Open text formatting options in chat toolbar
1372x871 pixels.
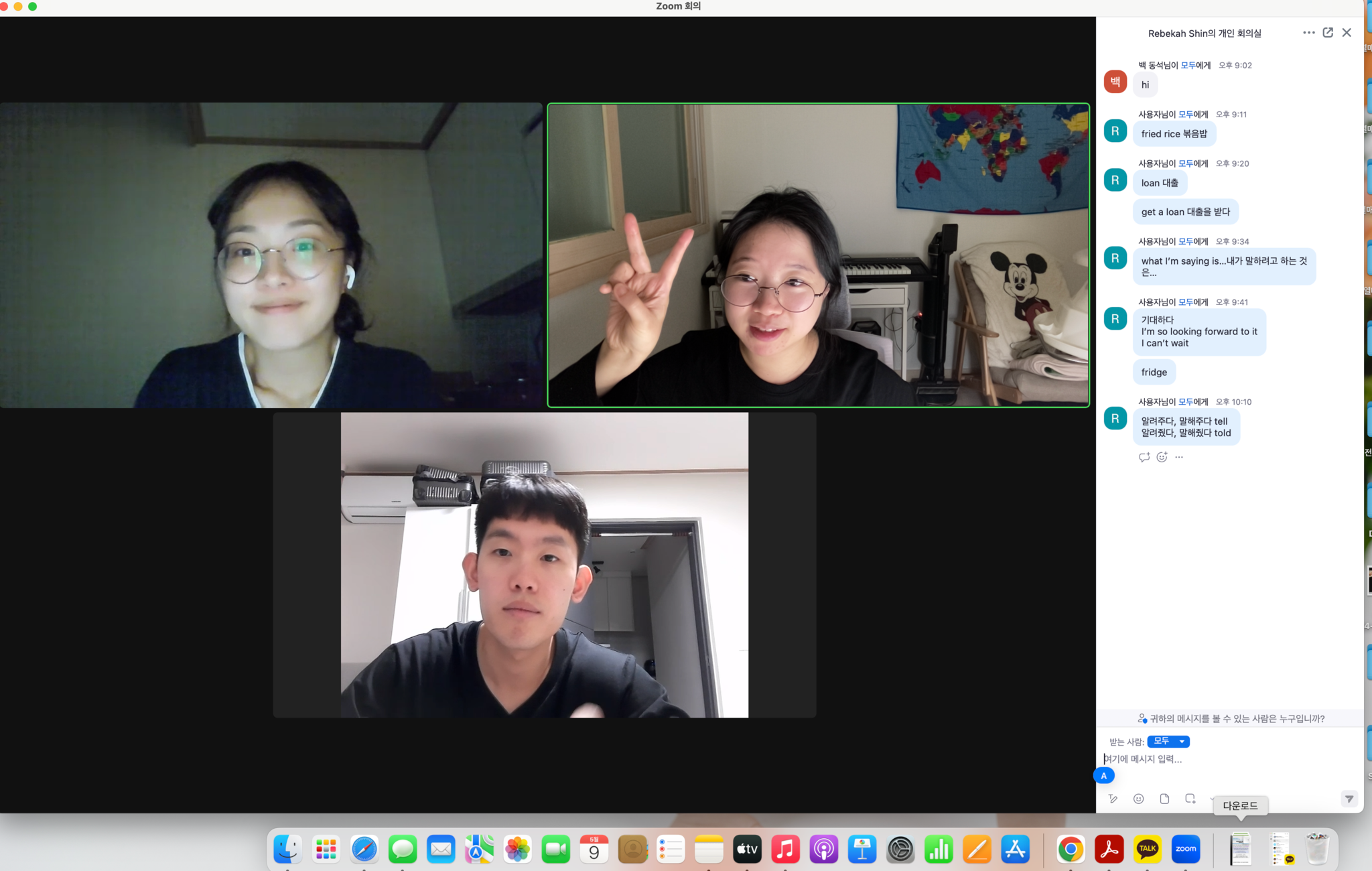click(1113, 799)
